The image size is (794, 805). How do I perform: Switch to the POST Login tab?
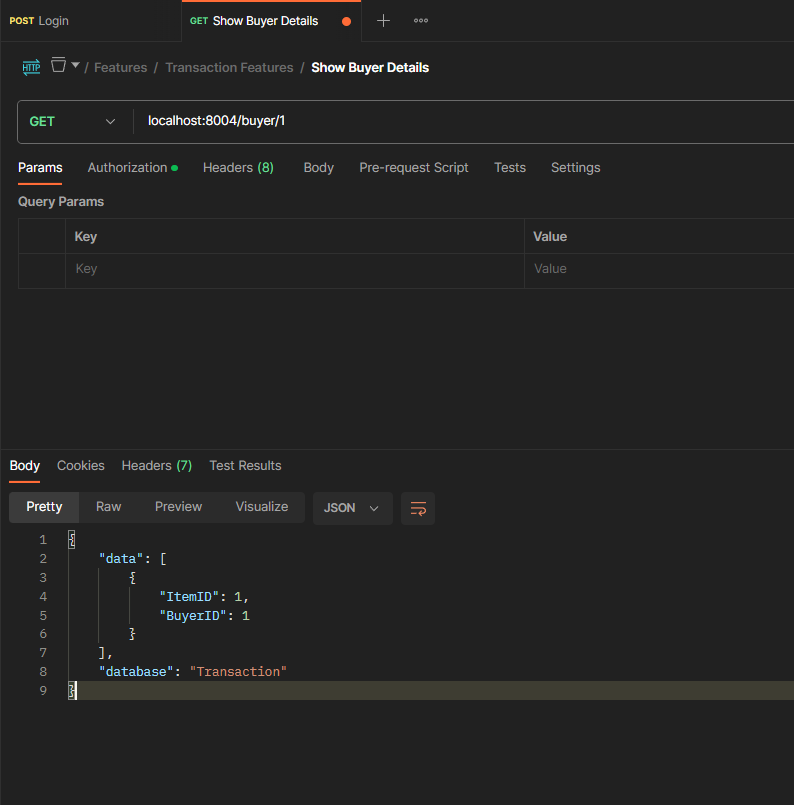[40, 21]
